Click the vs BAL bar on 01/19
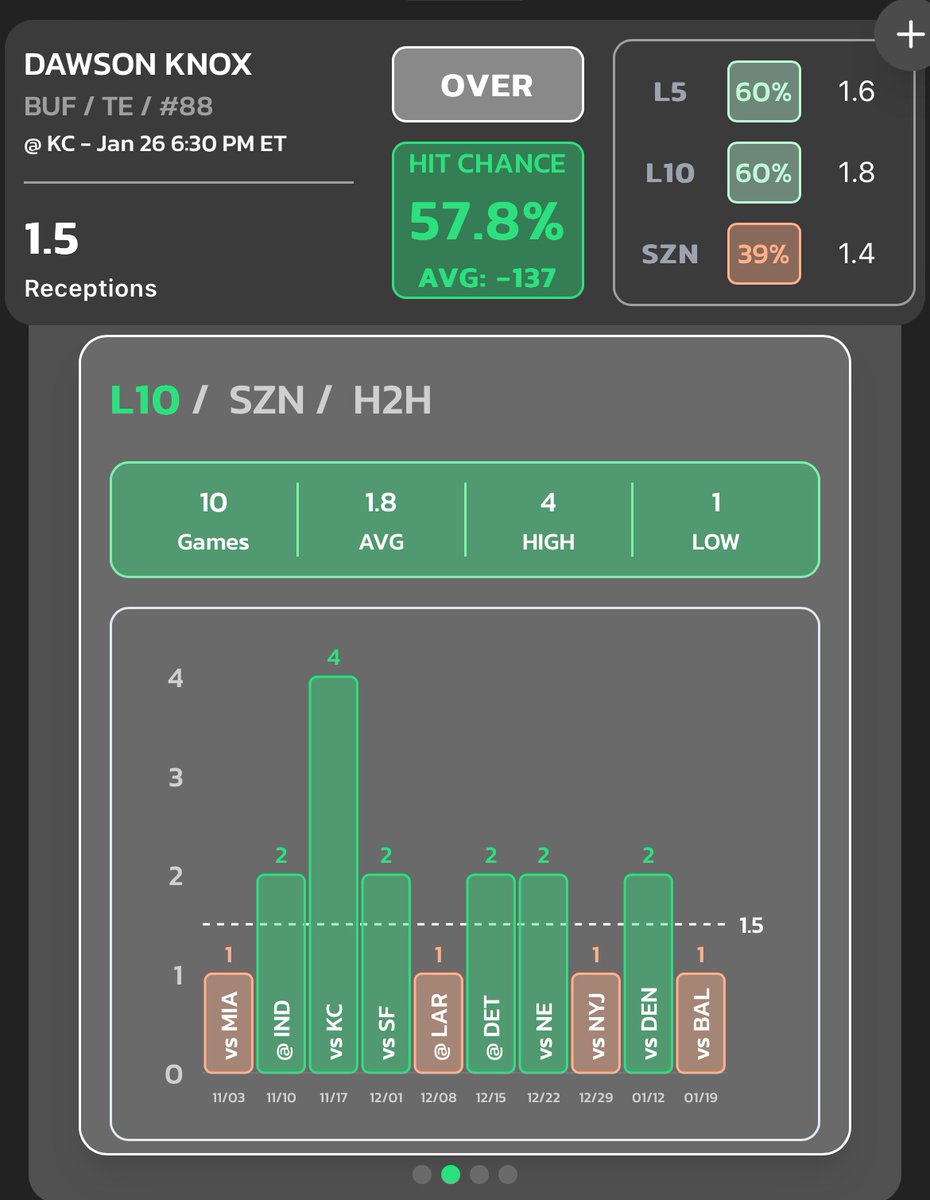Screen dimensions: 930x1200 click(701, 1024)
